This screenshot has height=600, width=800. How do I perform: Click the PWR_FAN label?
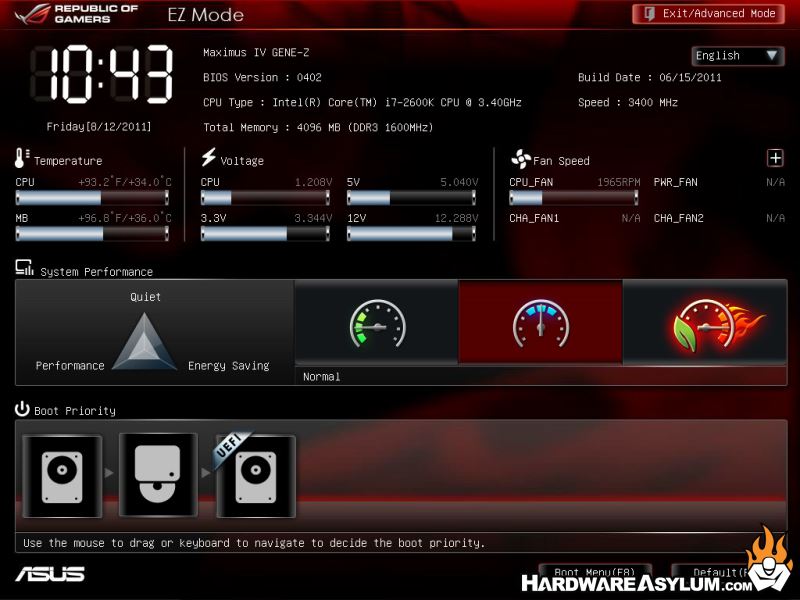pos(676,182)
